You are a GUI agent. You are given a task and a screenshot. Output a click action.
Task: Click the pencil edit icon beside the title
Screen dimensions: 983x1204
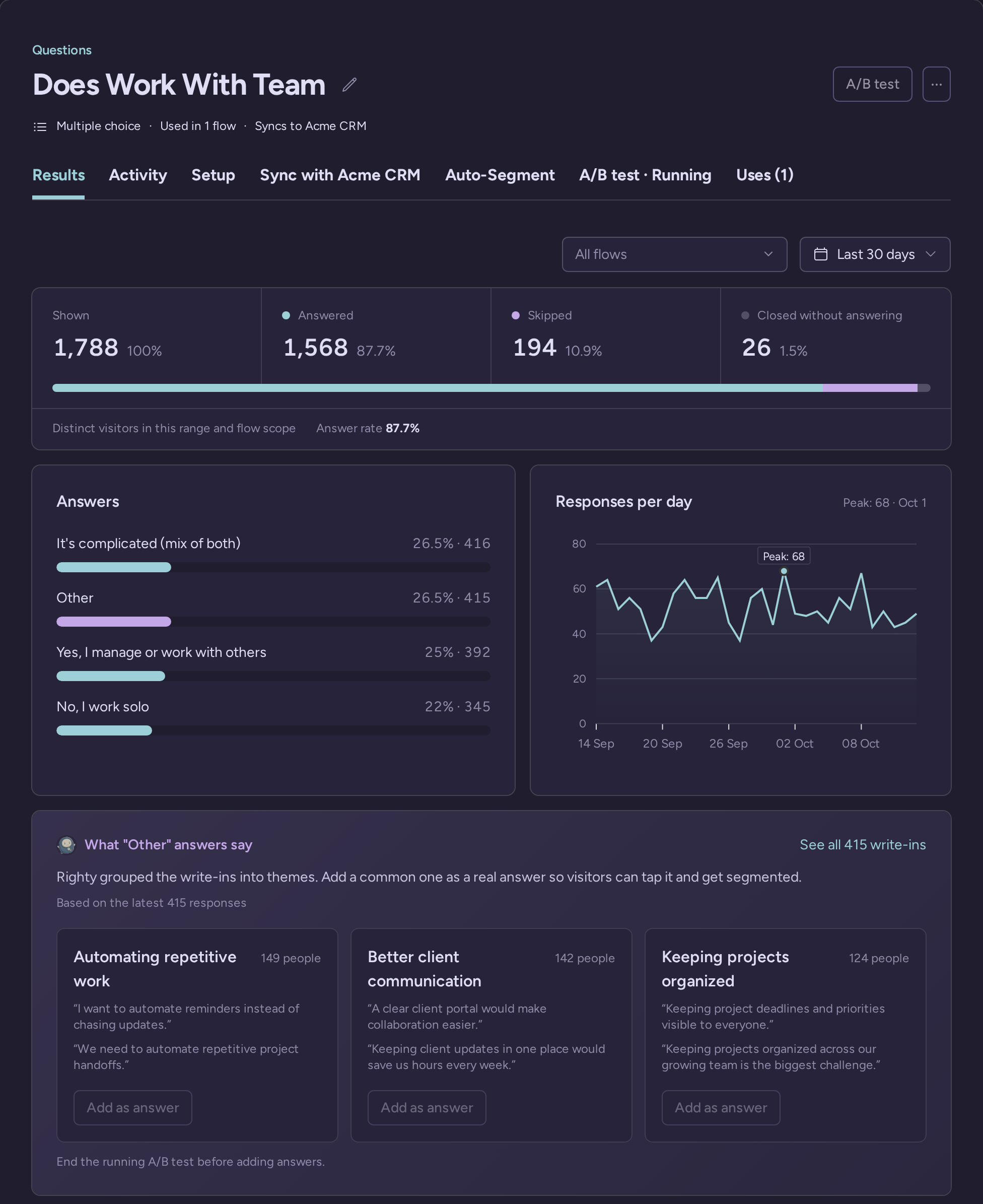click(x=349, y=85)
